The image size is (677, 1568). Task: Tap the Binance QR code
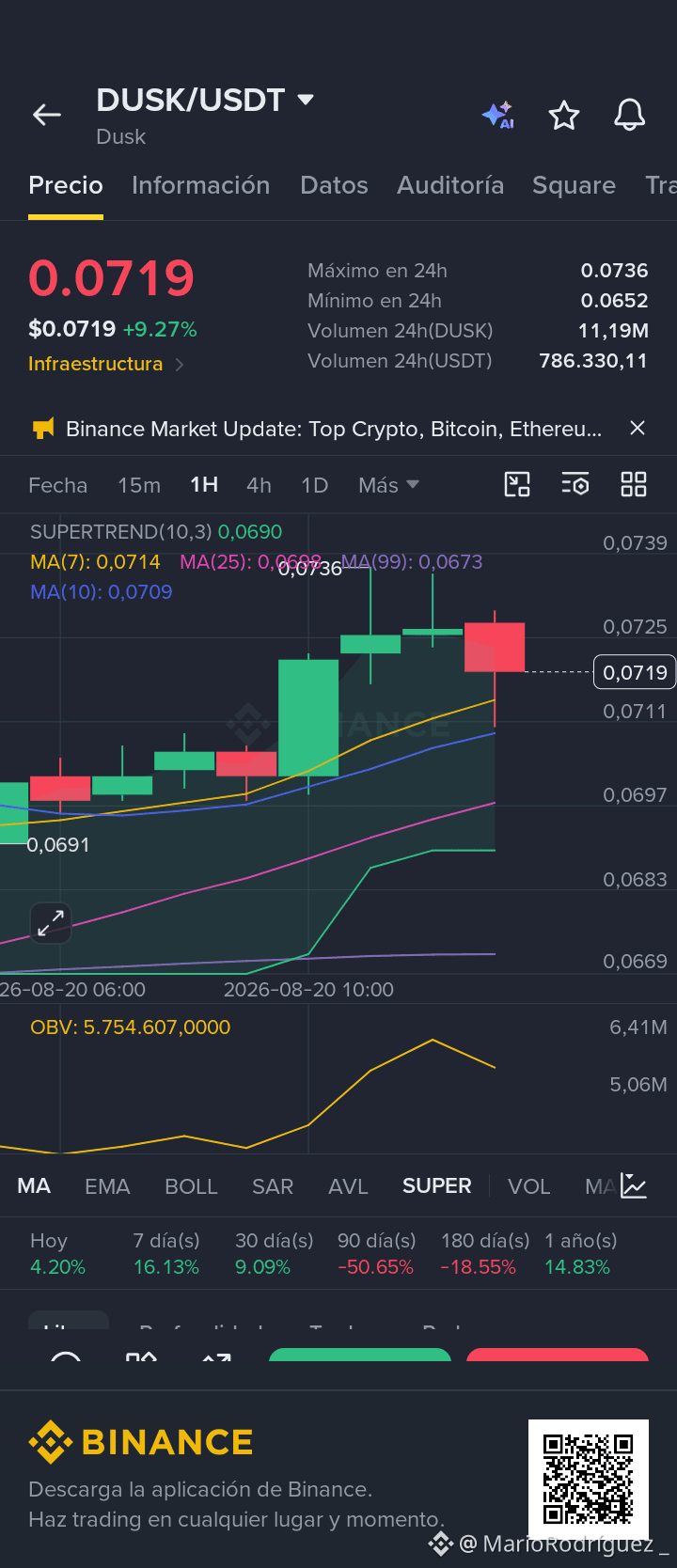tap(589, 1480)
